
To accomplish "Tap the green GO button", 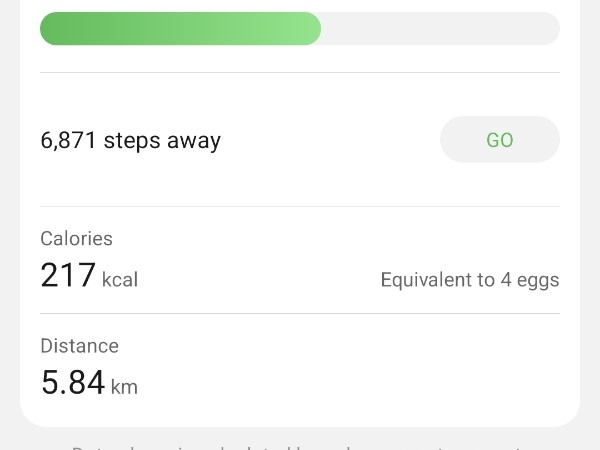I will (x=500, y=140).
